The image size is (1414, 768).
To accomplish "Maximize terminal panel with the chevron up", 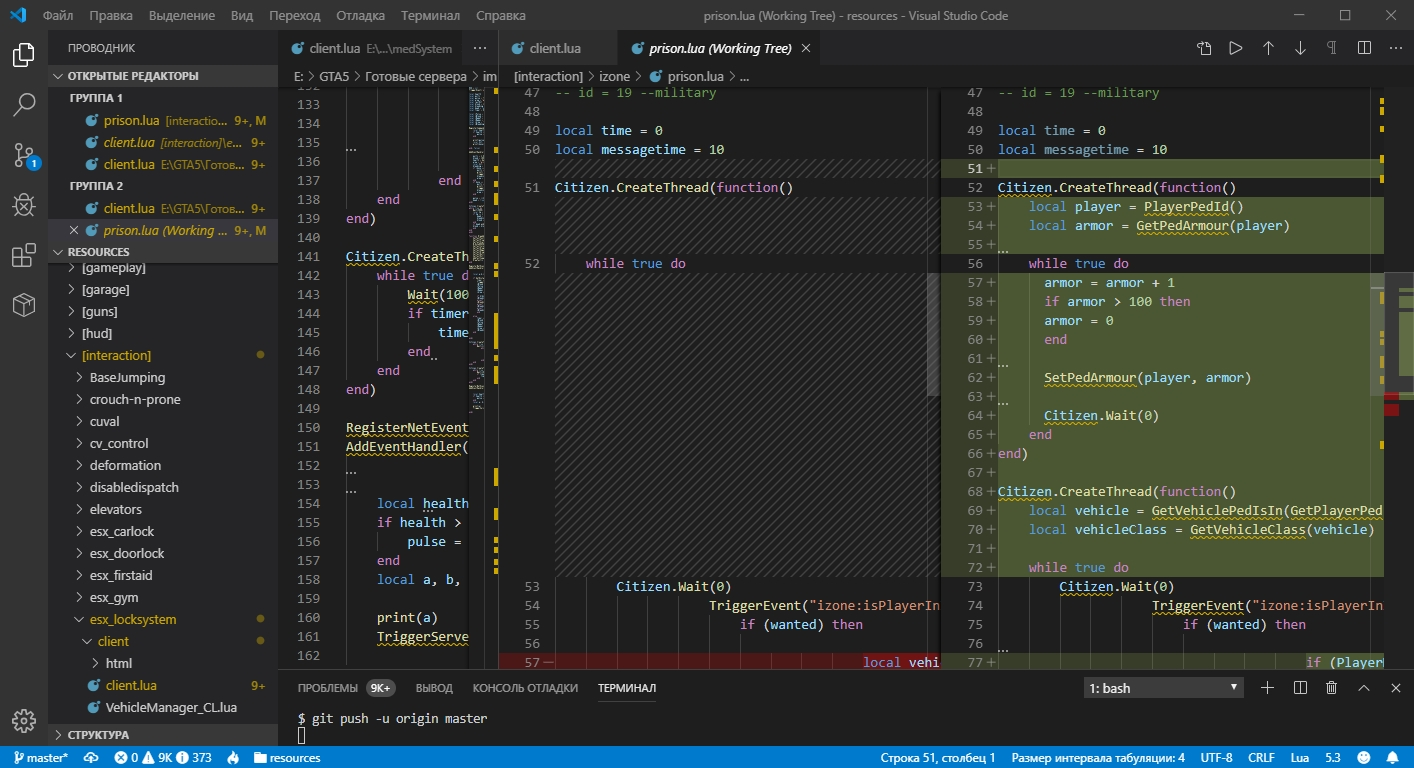I will 1363,688.
